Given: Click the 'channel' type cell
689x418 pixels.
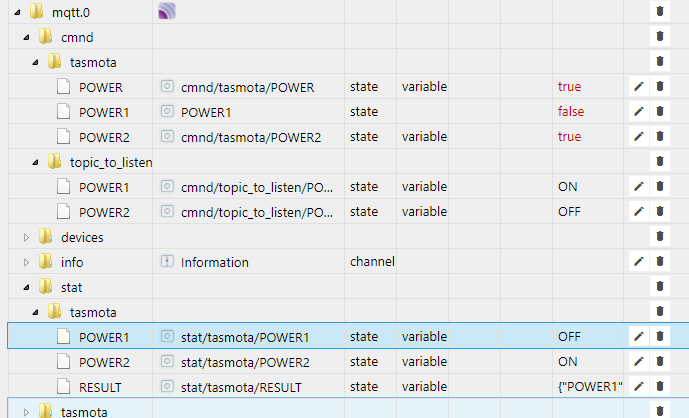Looking at the screenshot, I should click(x=372, y=262).
